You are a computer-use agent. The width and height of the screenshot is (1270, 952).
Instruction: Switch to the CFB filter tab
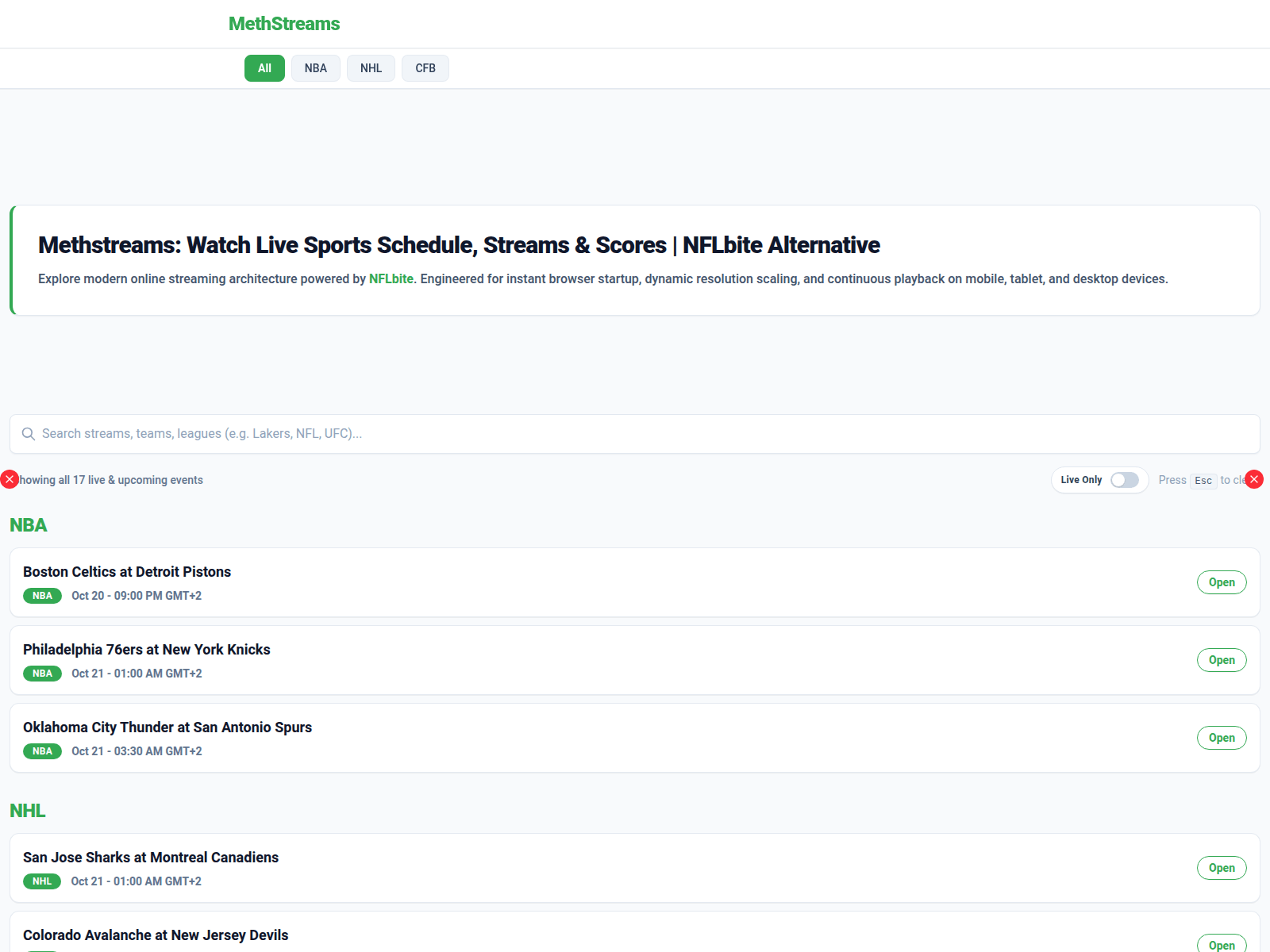[x=425, y=68]
